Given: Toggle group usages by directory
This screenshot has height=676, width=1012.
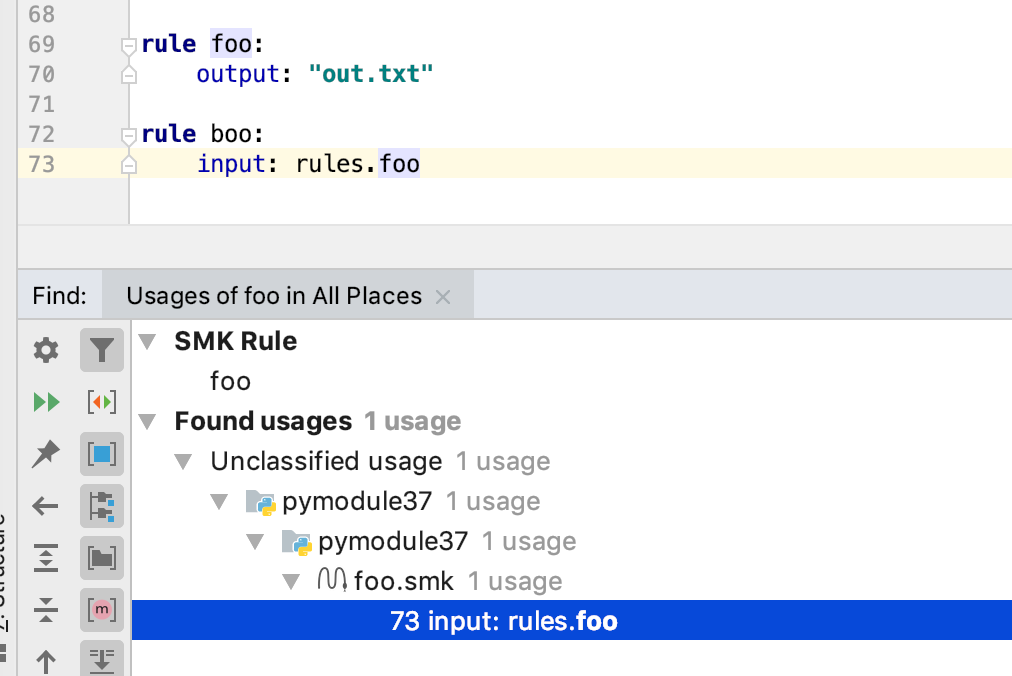Looking at the screenshot, I should coord(102,558).
